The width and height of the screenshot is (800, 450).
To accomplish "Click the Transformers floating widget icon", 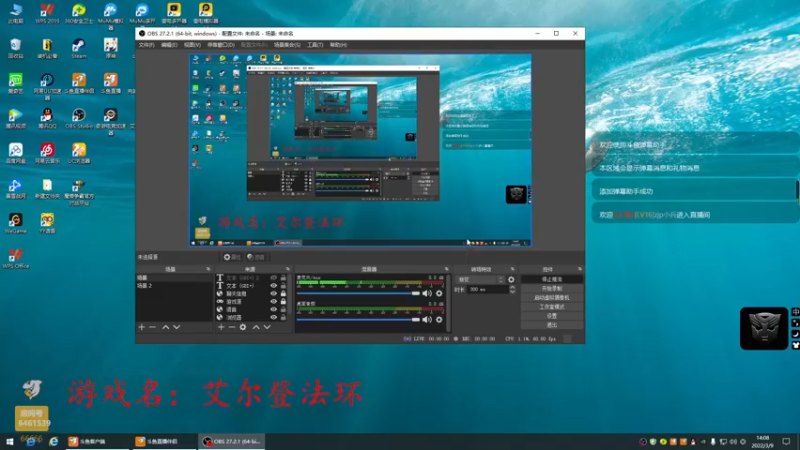I will [764, 328].
